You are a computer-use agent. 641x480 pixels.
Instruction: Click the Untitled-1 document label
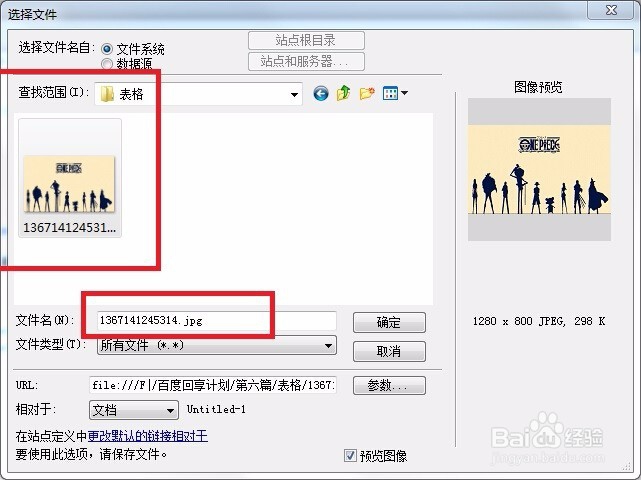coord(216,409)
